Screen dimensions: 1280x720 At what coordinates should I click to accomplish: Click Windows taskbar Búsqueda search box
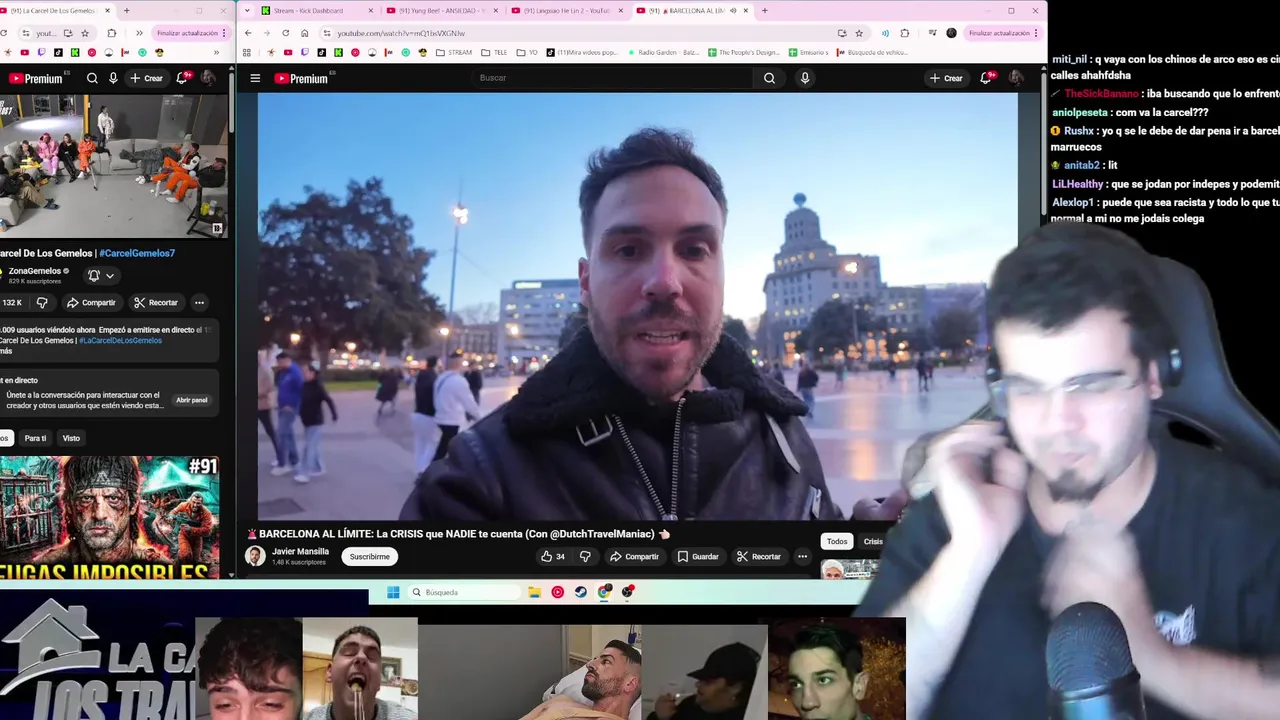[464, 592]
